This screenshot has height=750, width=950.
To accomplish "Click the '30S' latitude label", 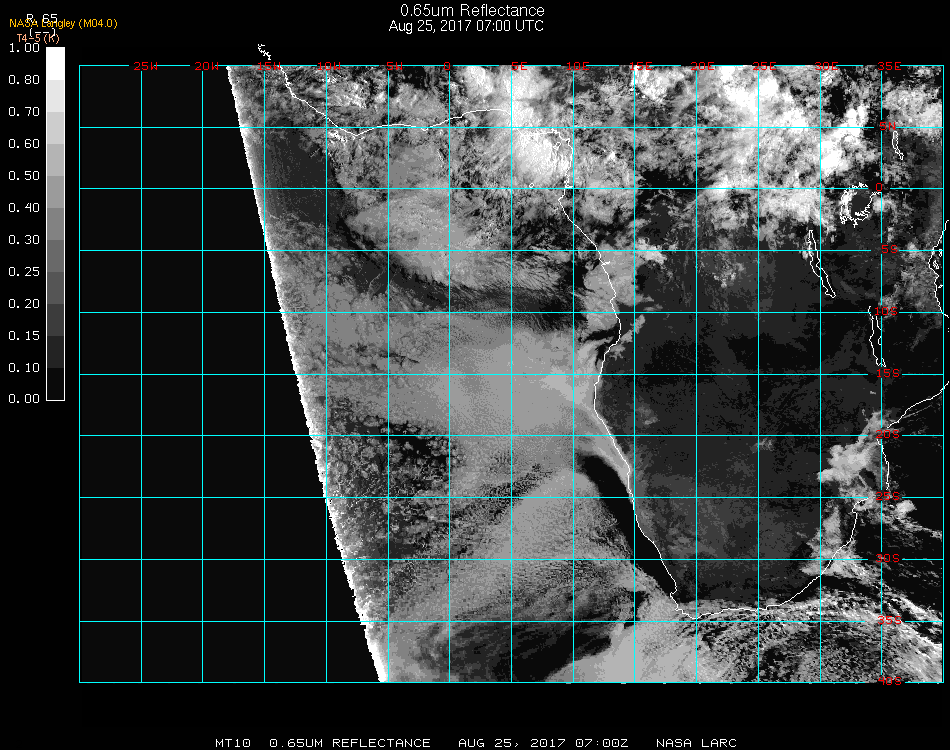I will coord(888,558).
